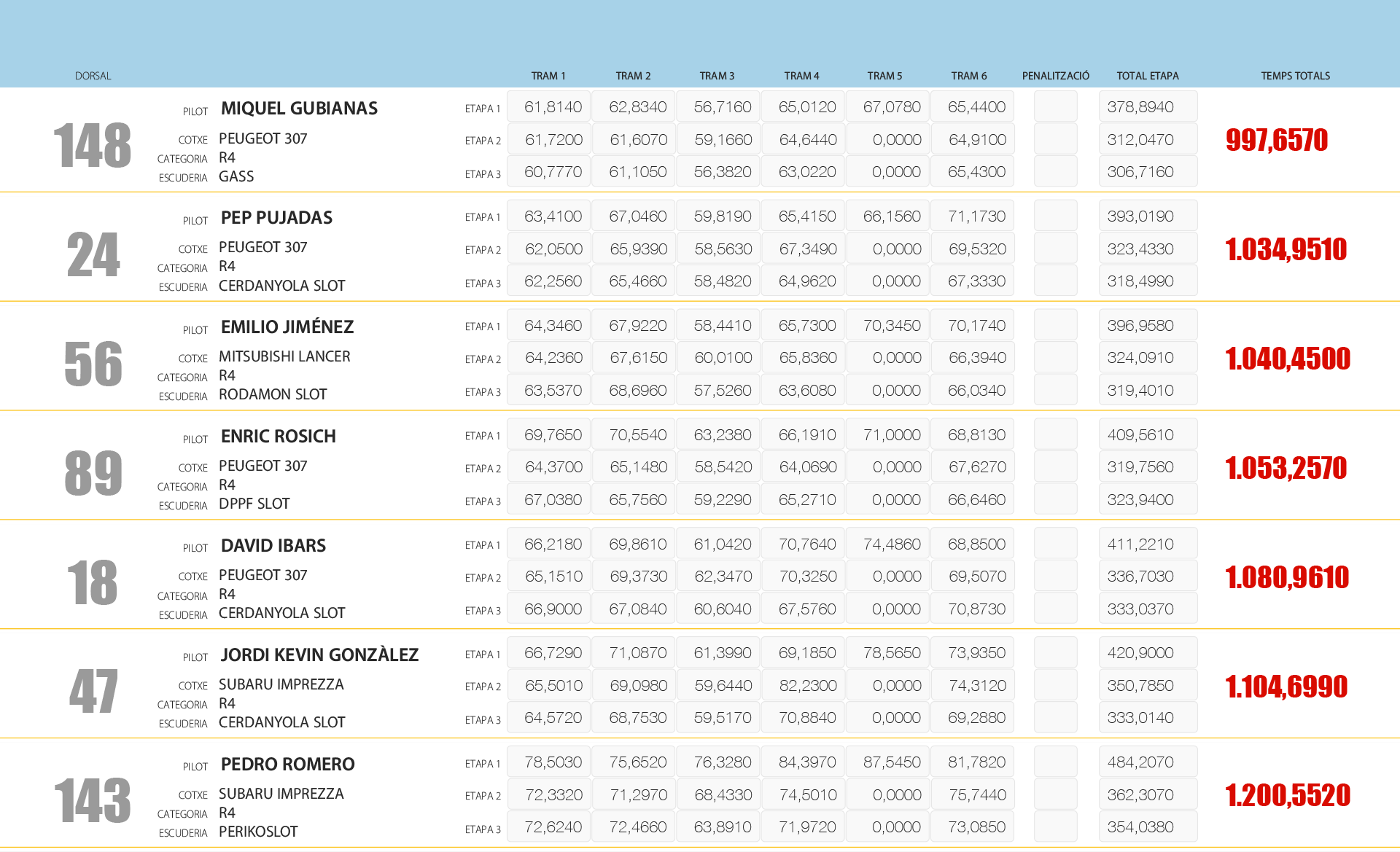
Task: Click the total time 997,6570
Action: [1276, 140]
